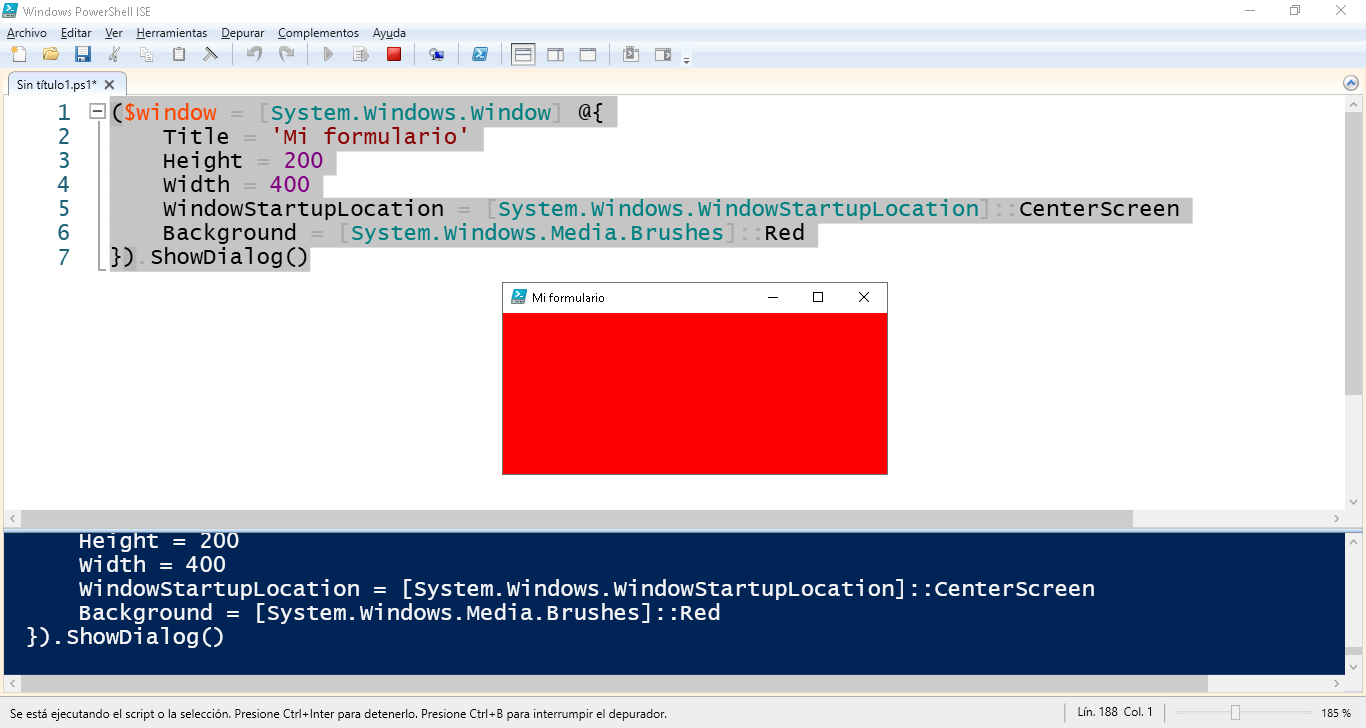Launch PowerShell.exe from the blue toolbar icon

coord(480,54)
